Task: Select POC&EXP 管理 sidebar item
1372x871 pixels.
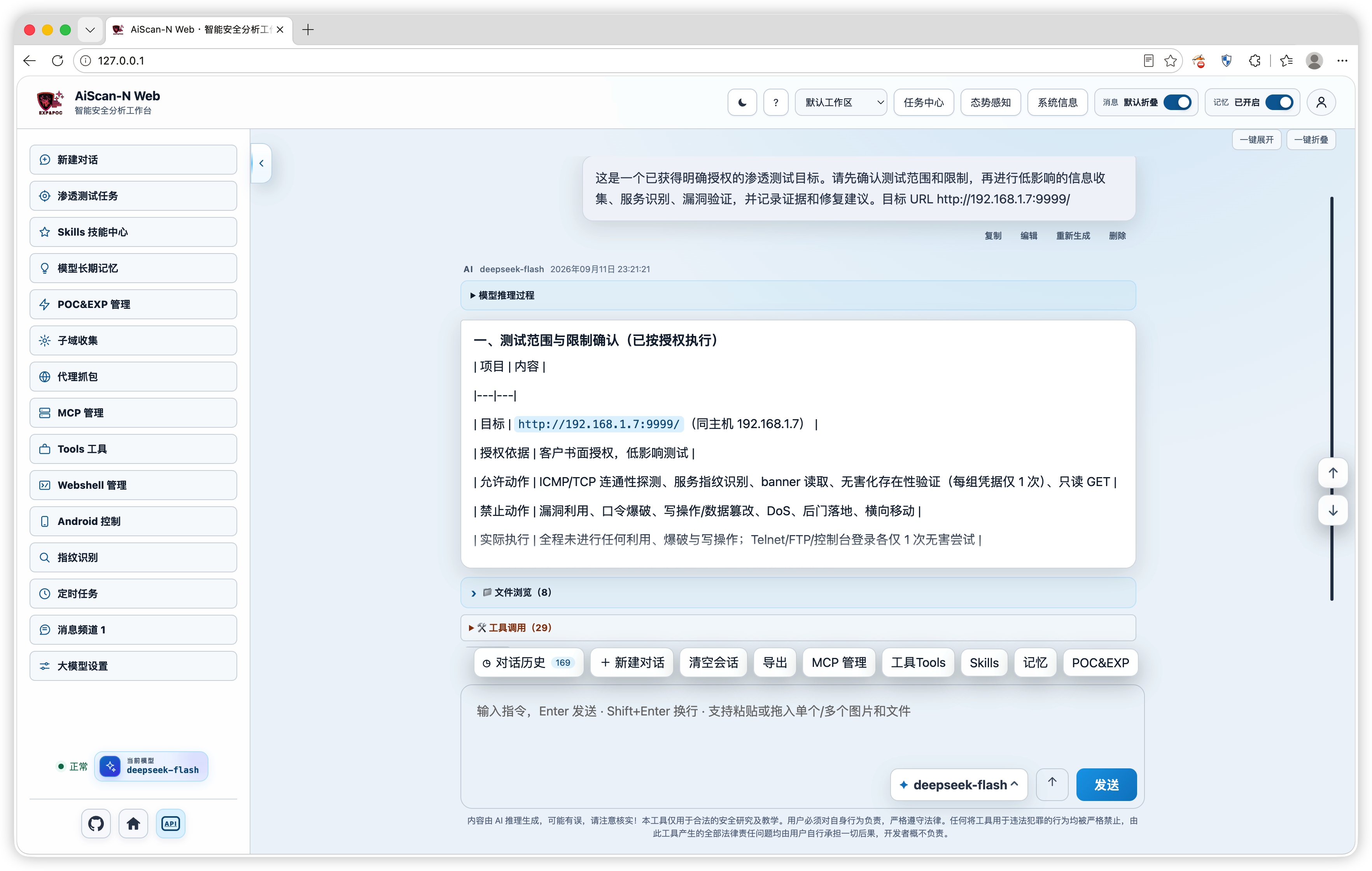Action: coord(133,304)
